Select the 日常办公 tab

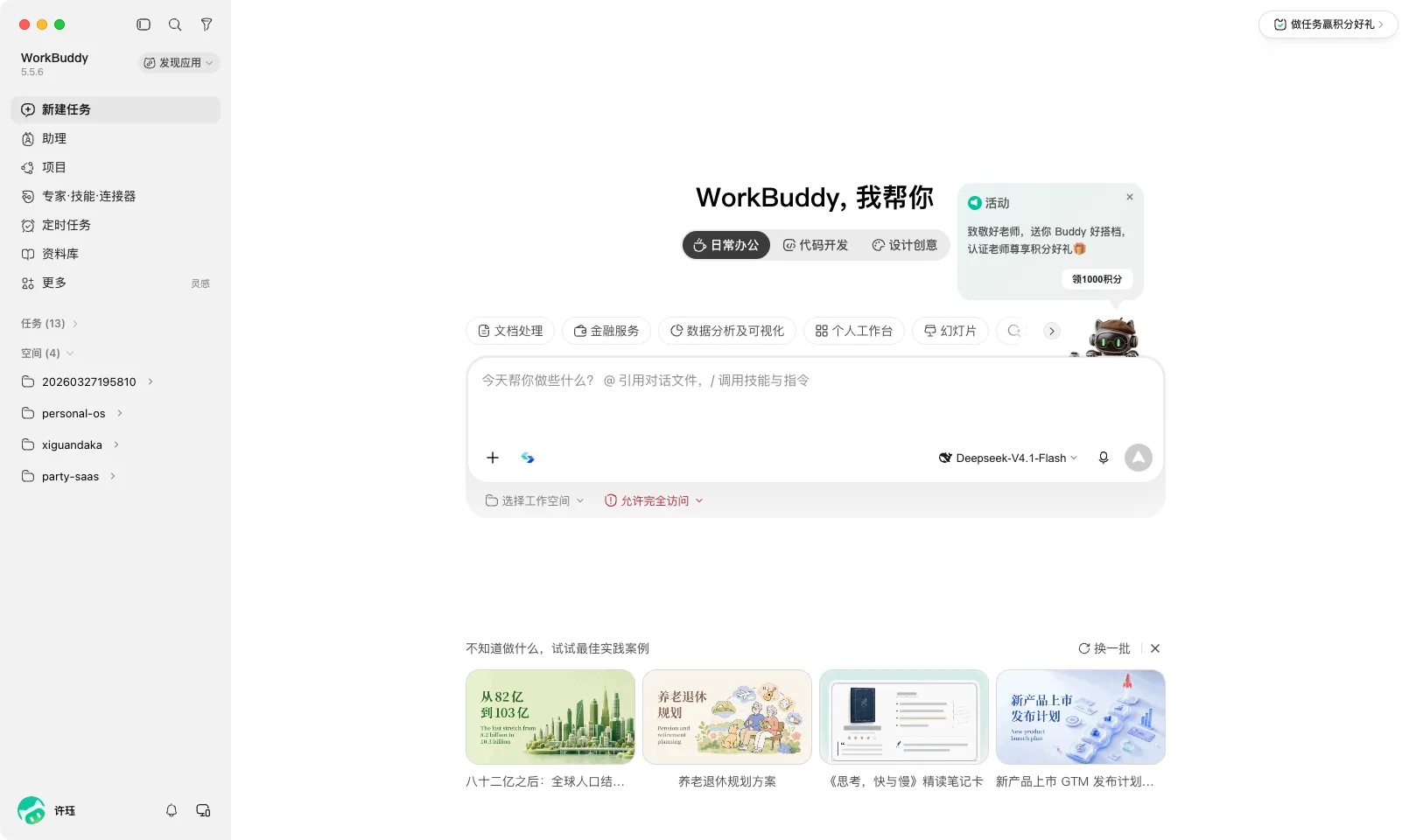point(726,245)
